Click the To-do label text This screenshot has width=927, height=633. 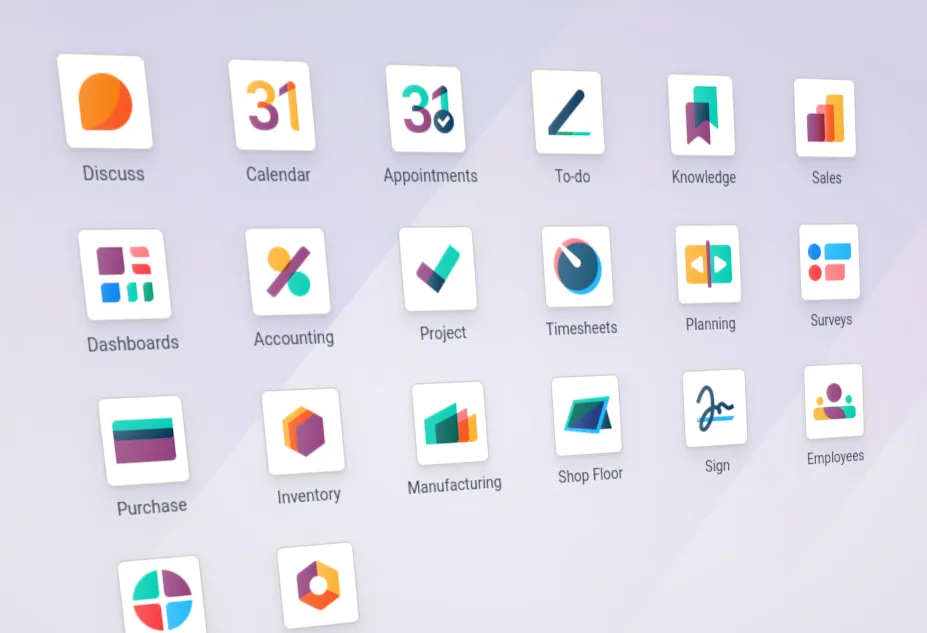click(x=572, y=176)
